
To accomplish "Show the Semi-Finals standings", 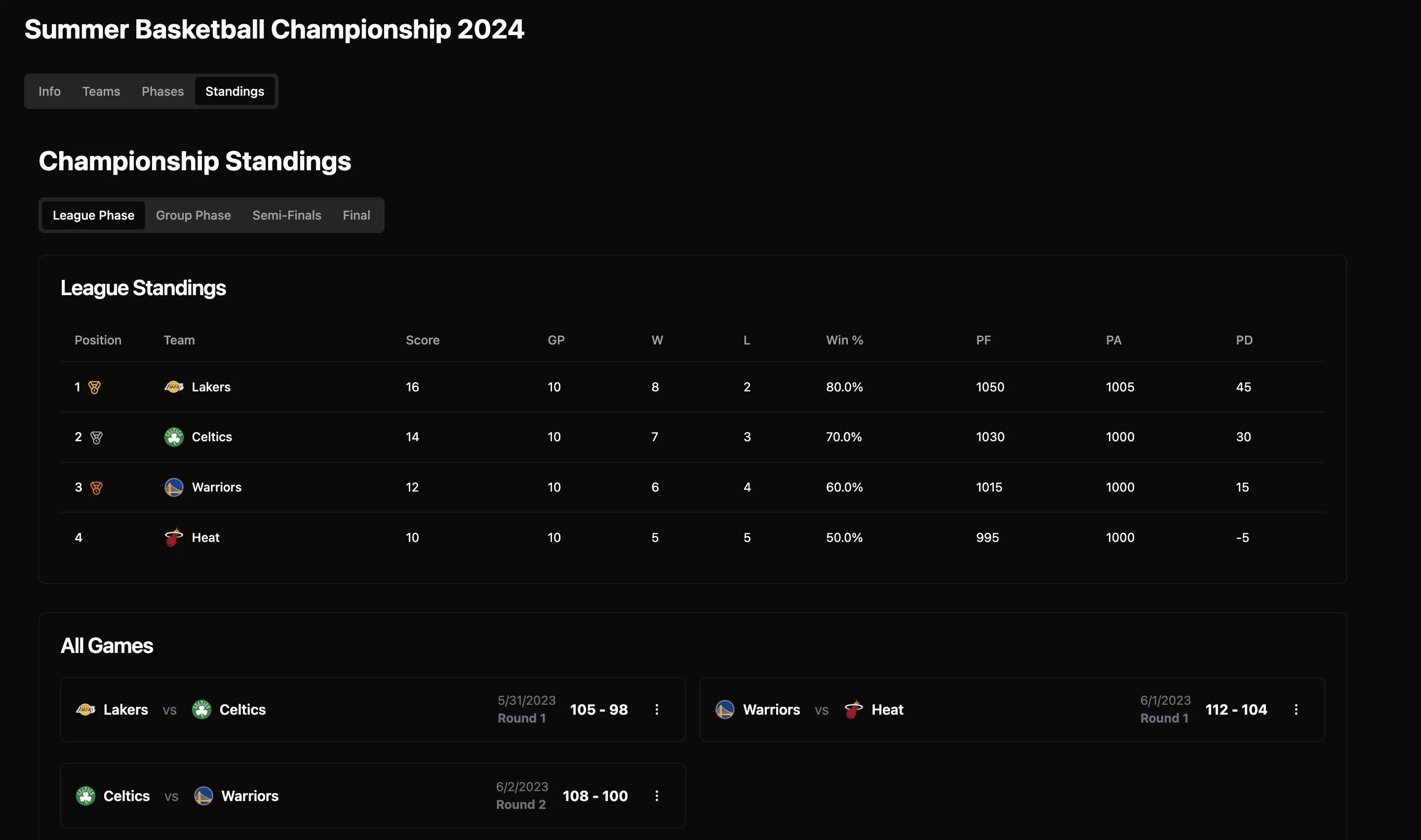I will click(286, 215).
